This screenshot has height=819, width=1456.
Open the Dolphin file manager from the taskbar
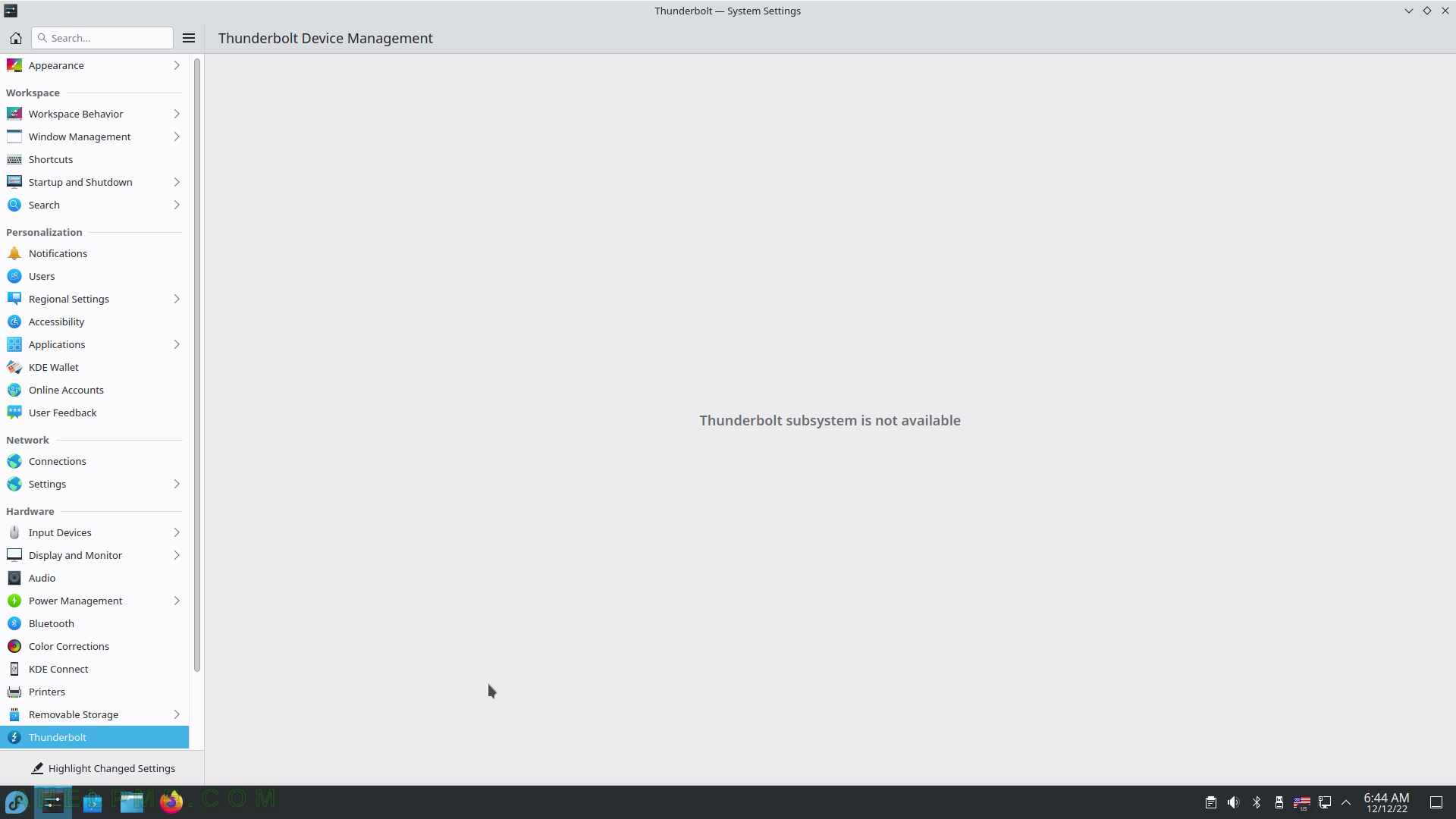coord(131,802)
